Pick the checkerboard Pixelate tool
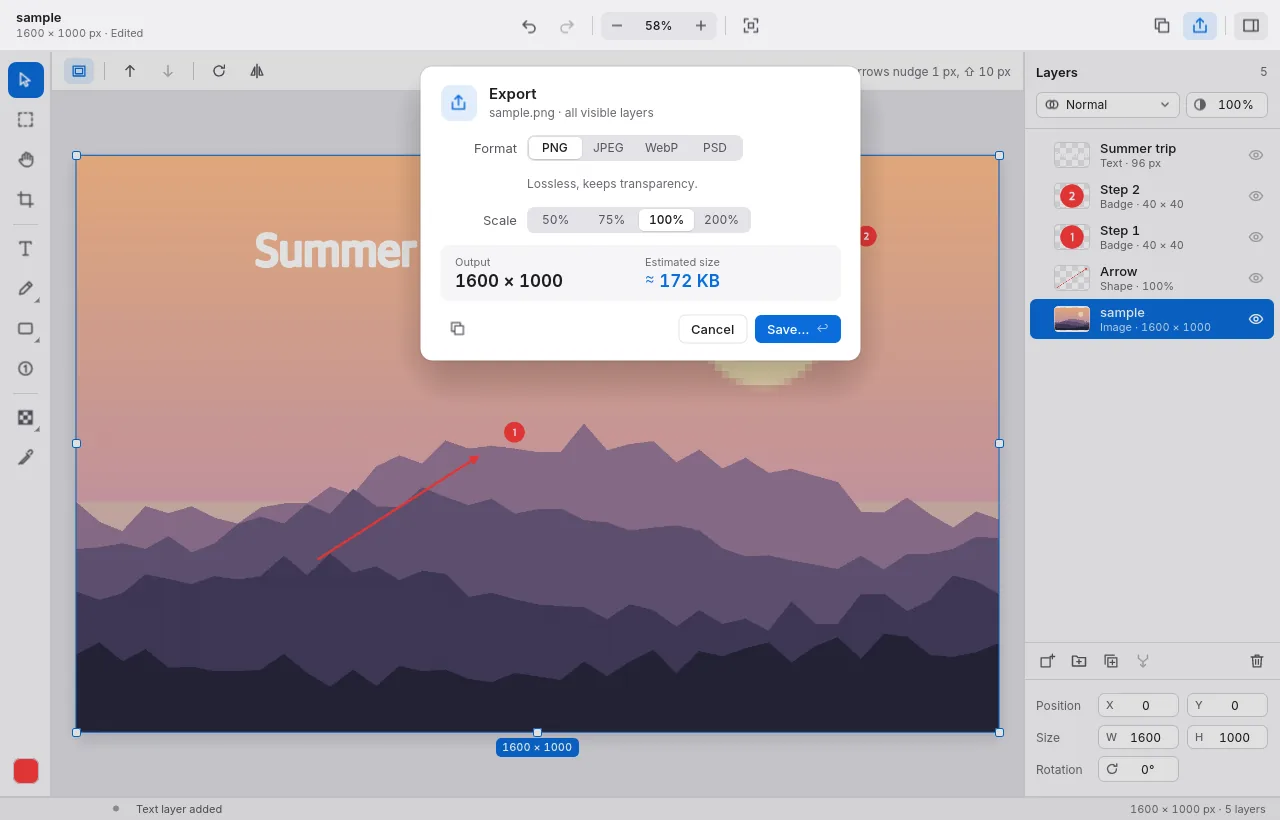Screen dimensions: 1280x820 pyautogui.click(x=26, y=418)
